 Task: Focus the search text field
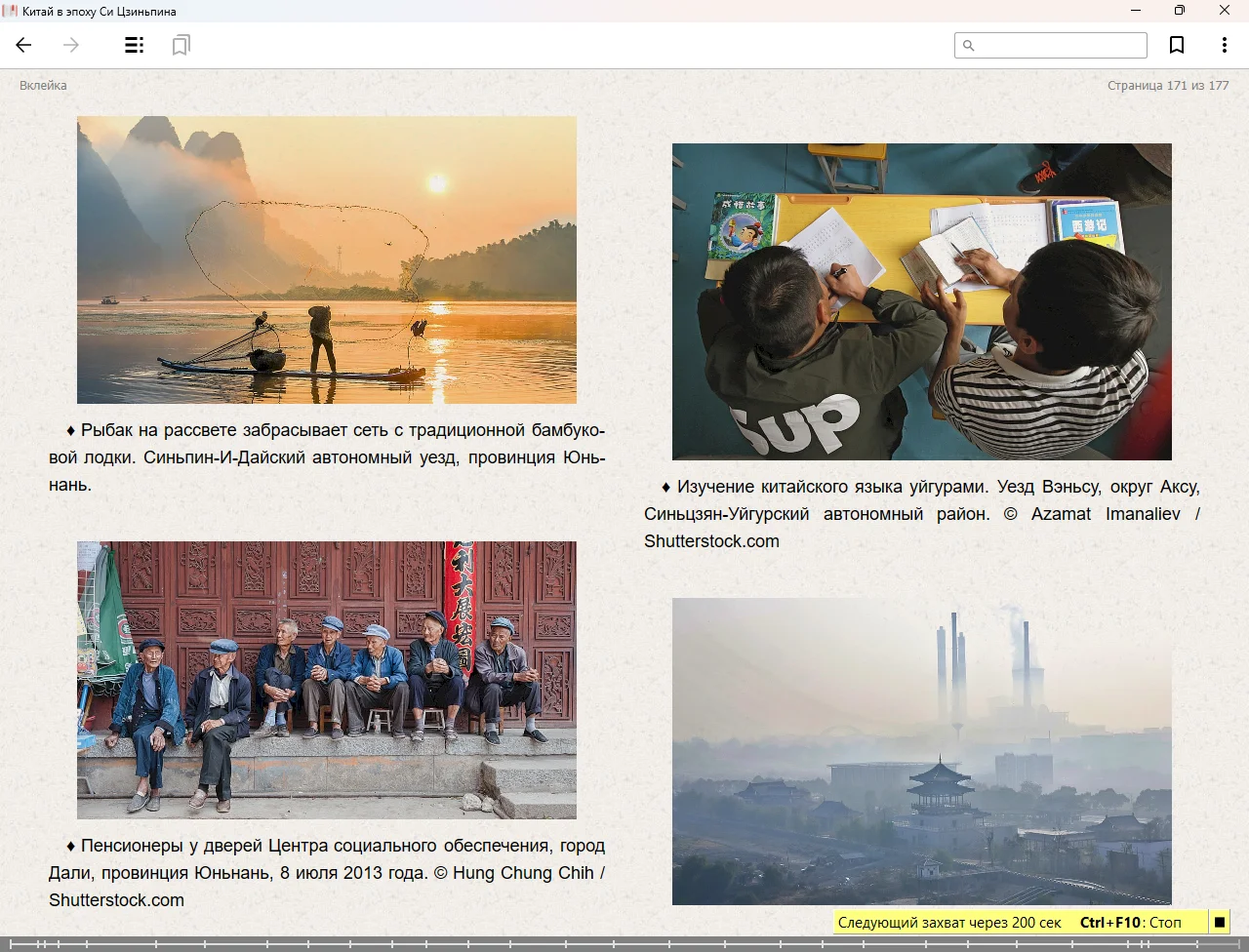(1060, 45)
